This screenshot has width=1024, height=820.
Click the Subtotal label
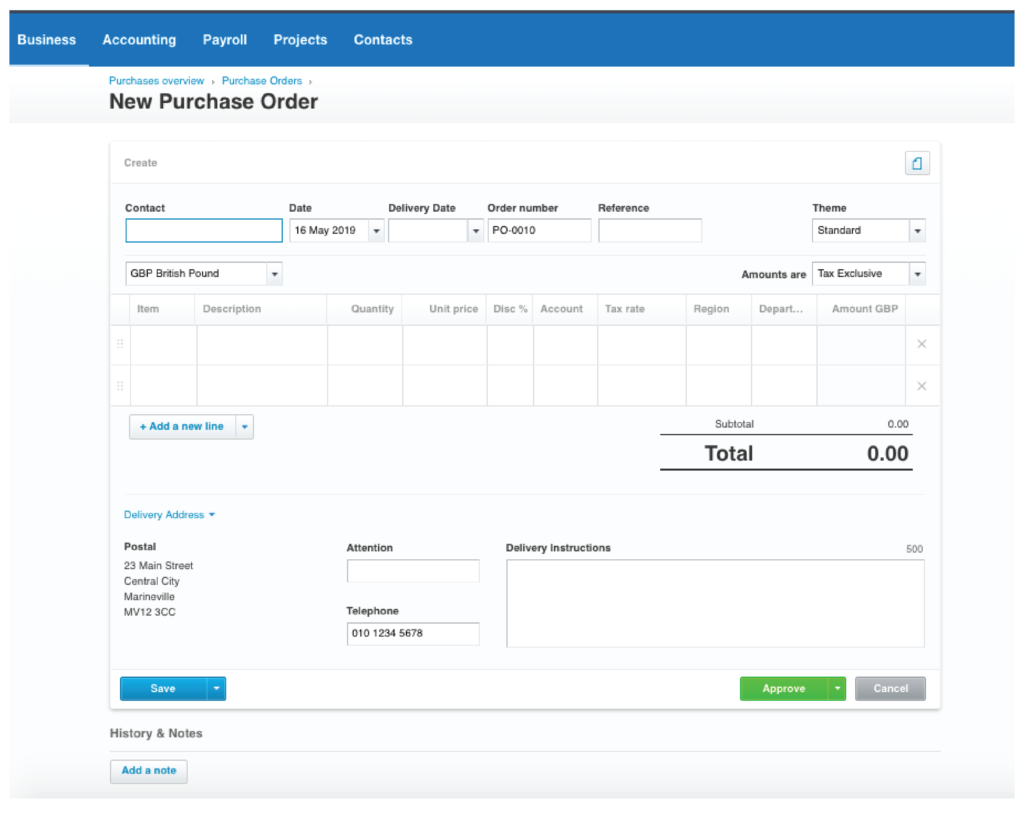734,424
